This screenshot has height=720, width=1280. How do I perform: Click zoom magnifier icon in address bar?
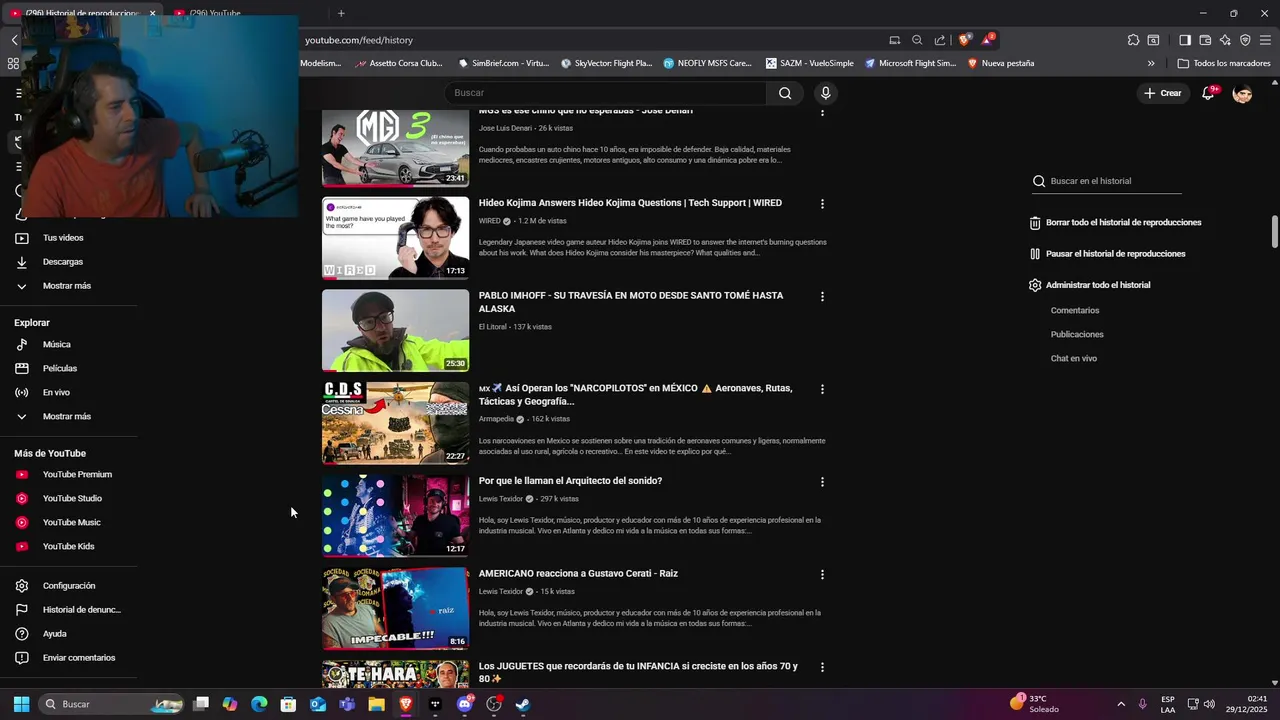click(917, 40)
